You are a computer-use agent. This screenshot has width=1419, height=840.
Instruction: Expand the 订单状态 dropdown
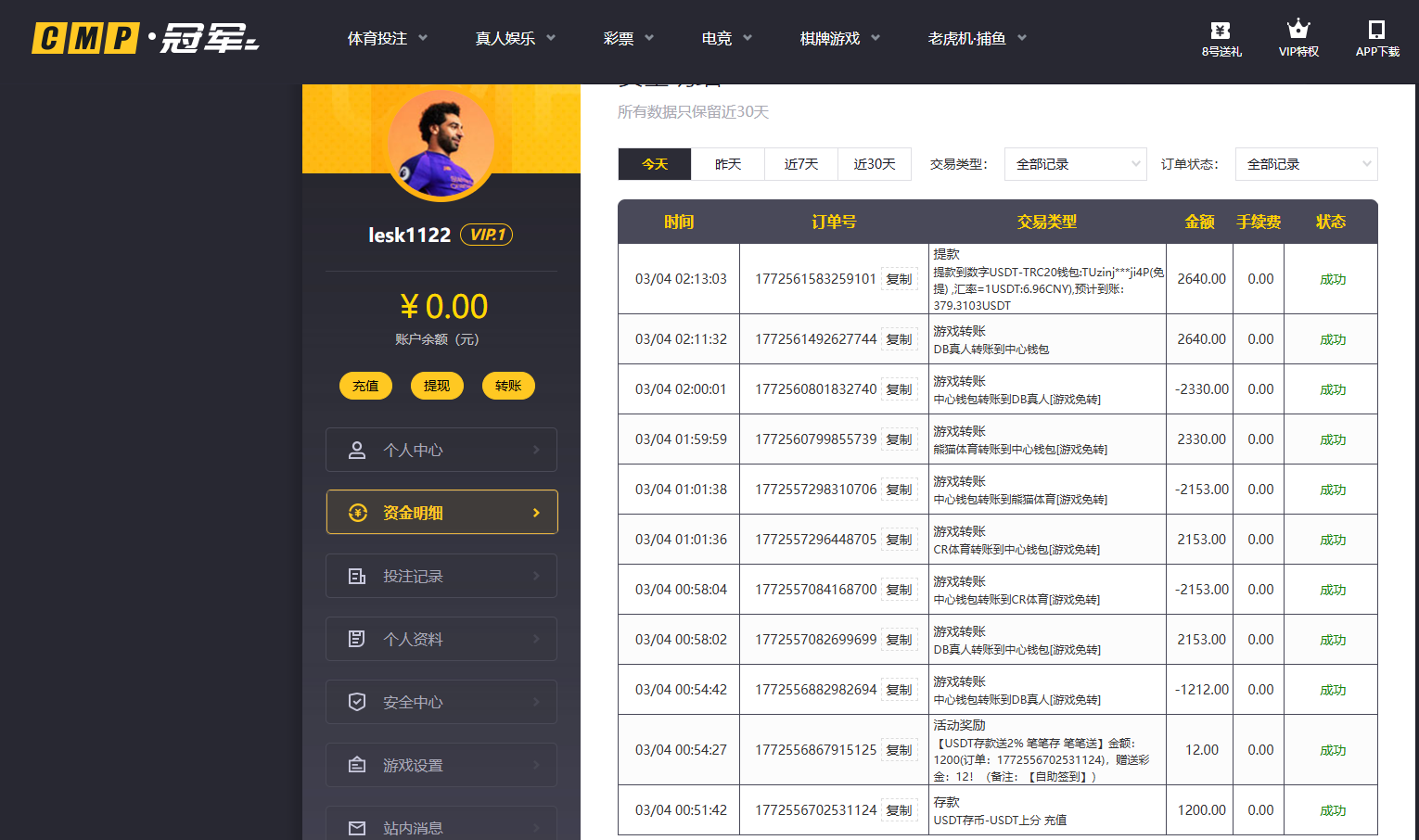pos(1306,164)
